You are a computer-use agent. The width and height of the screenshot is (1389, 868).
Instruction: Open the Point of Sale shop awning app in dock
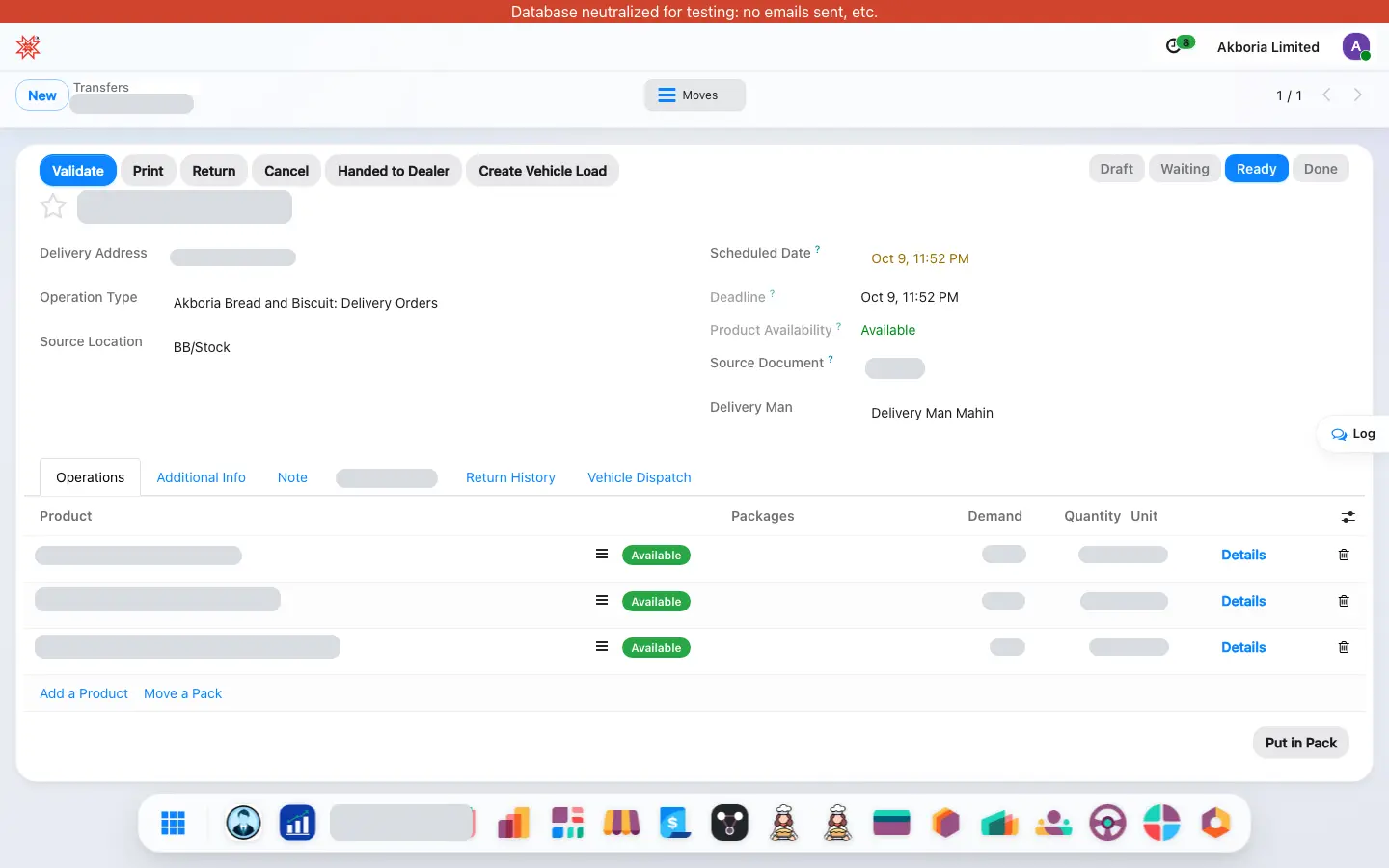tap(621, 823)
